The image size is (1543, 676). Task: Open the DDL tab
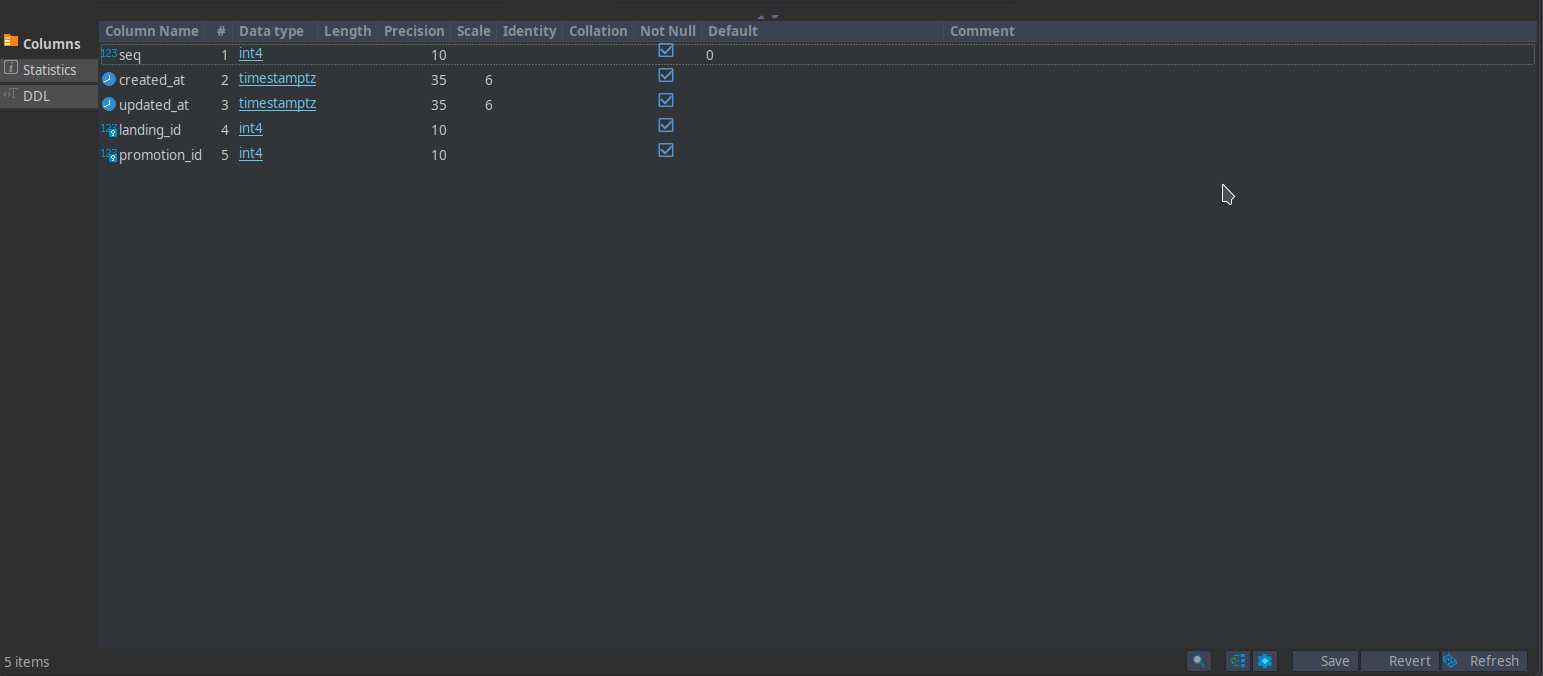point(49,96)
